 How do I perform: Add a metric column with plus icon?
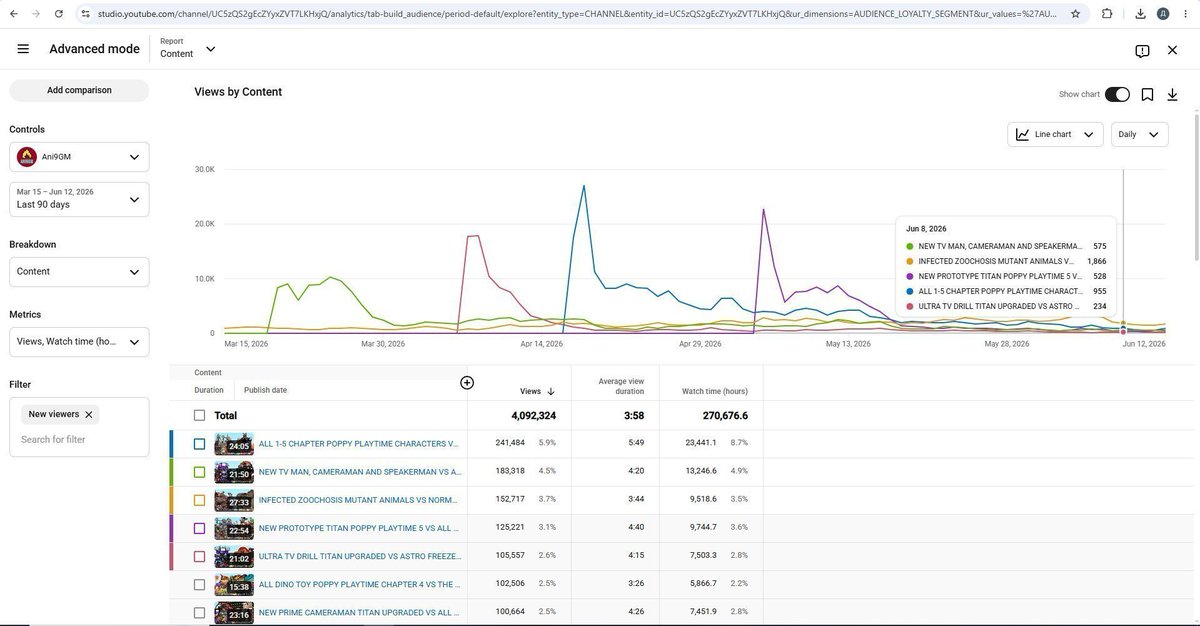(x=467, y=382)
